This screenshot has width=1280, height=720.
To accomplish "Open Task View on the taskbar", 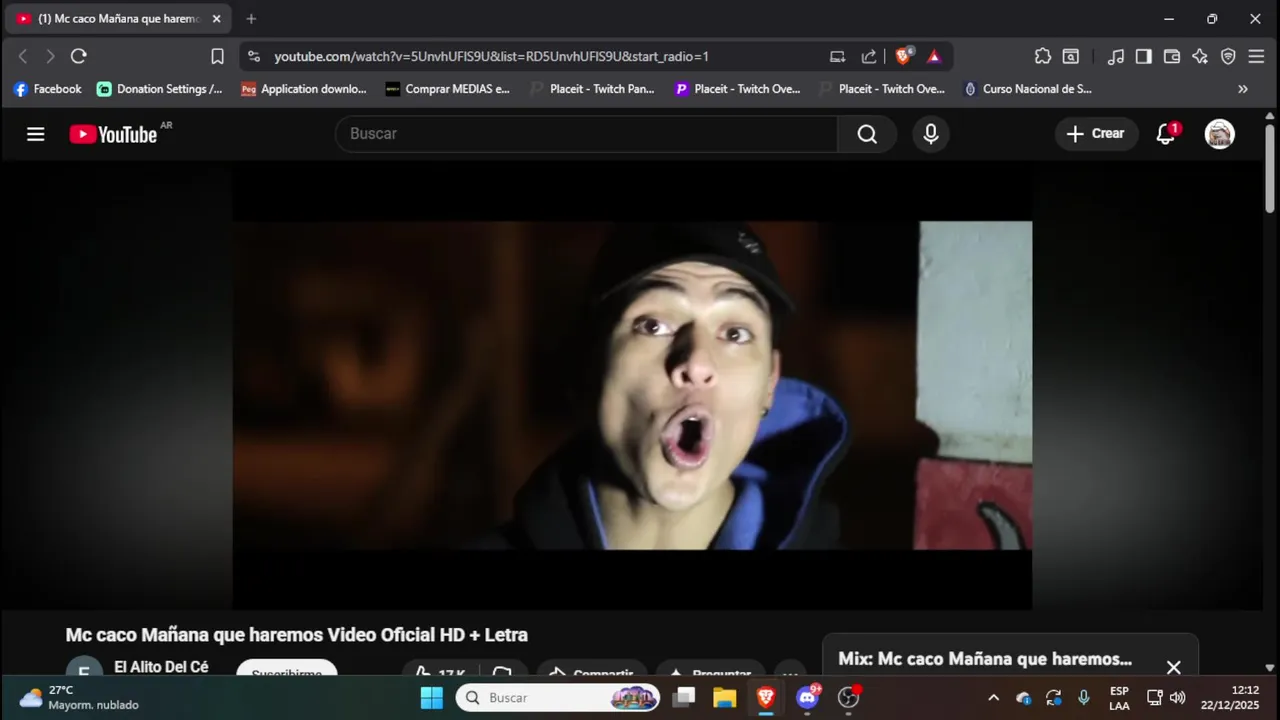I will pos(684,698).
